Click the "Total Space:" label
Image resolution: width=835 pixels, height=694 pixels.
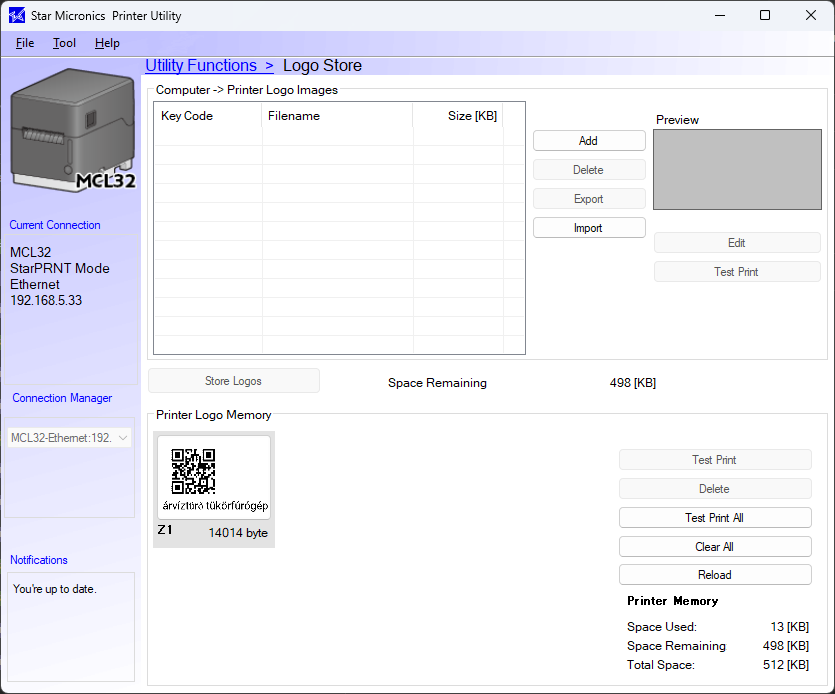click(x=661, y=665)
